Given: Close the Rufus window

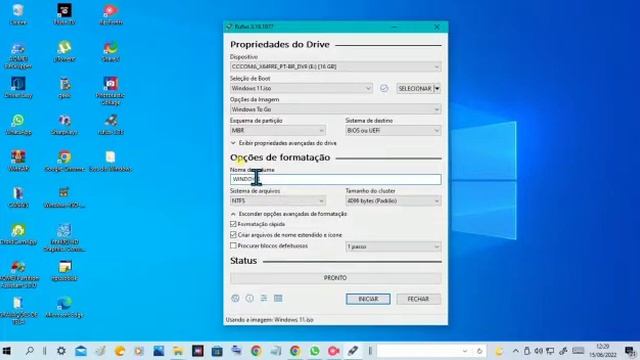Looking at the screenshot, I should 437,27.
